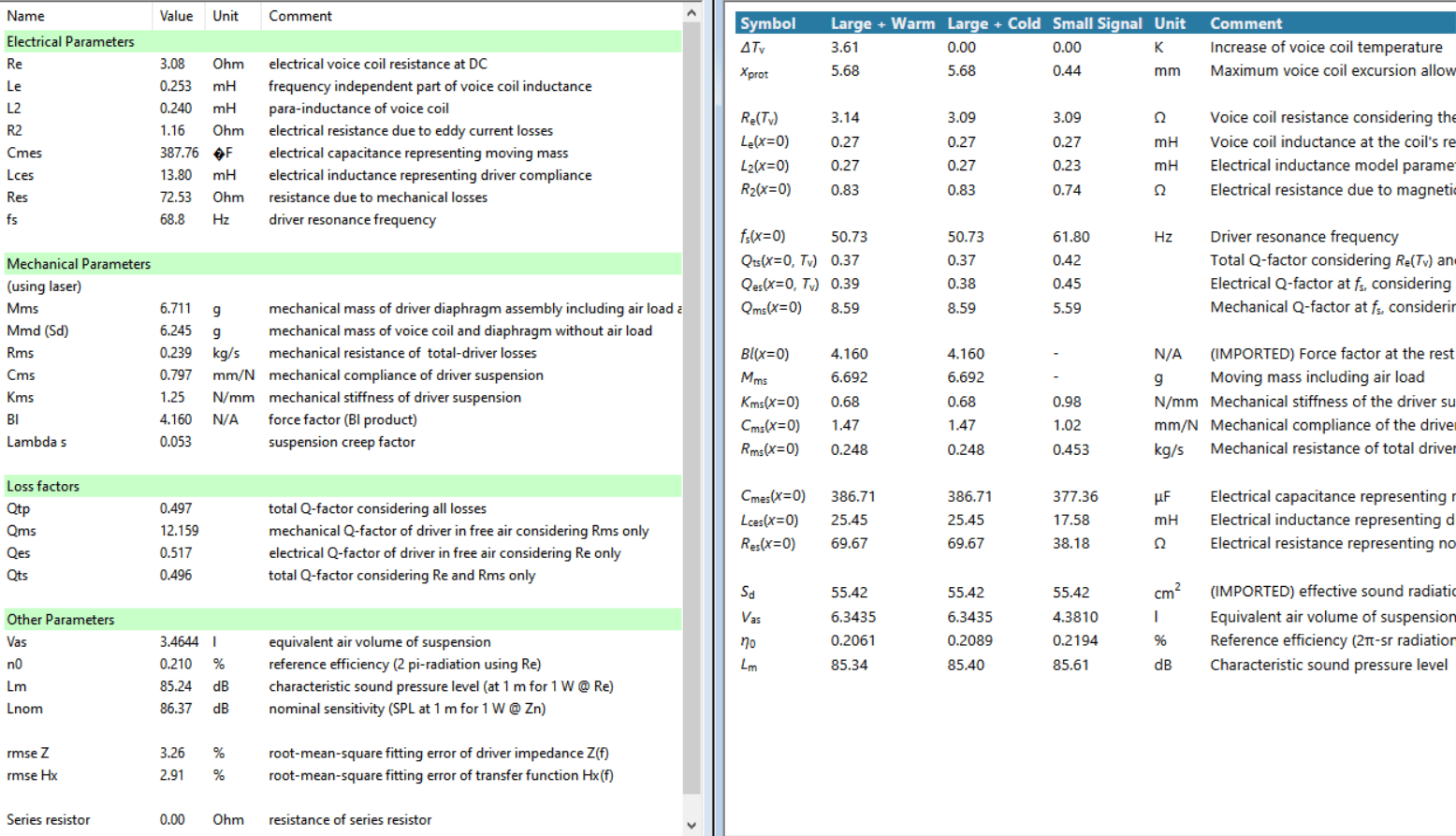
Task: Select the Electrical Parameters section header
Action: [x=342, y=41]
